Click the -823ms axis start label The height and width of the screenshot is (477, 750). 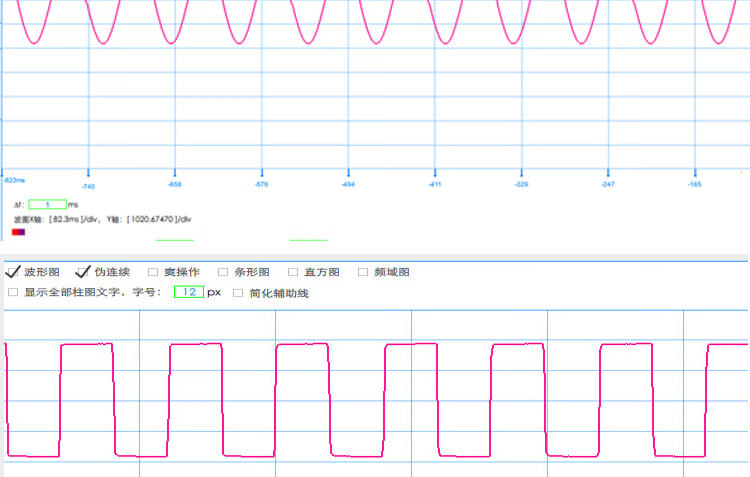[x=14, y=180]
